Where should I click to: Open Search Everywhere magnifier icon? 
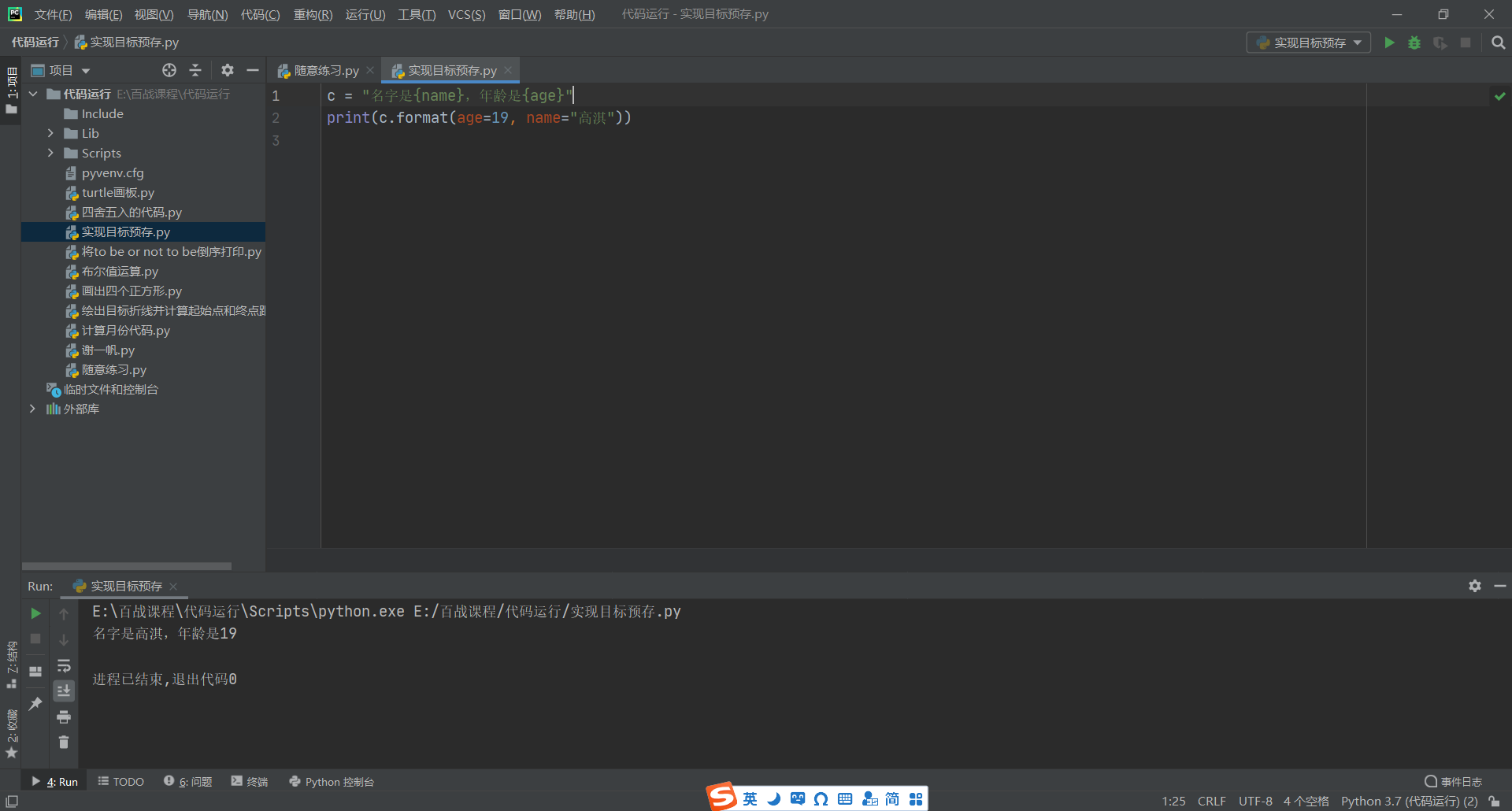[1498, 43]
